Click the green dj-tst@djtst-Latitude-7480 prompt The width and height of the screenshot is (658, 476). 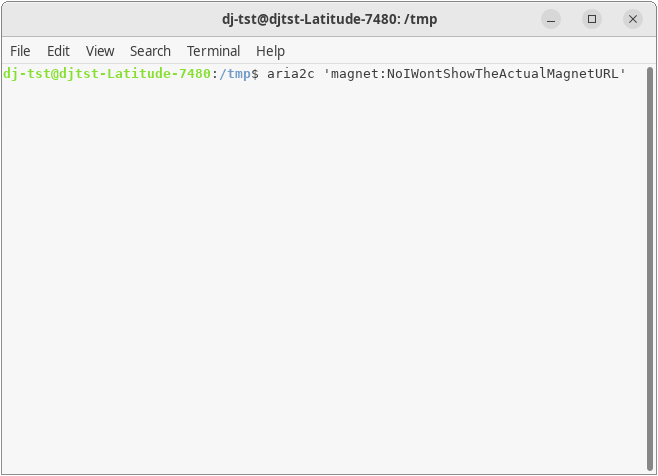pyautogui.click(x=107, y=74)
